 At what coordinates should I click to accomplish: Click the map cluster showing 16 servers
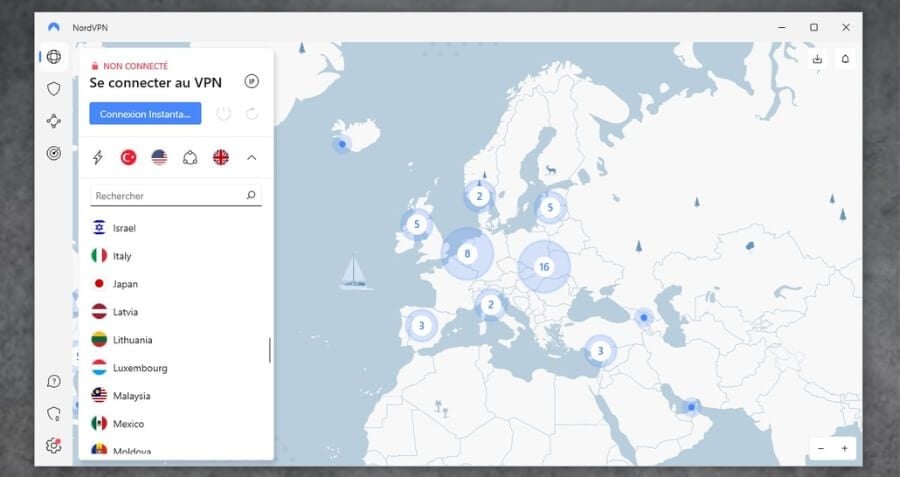544,267
